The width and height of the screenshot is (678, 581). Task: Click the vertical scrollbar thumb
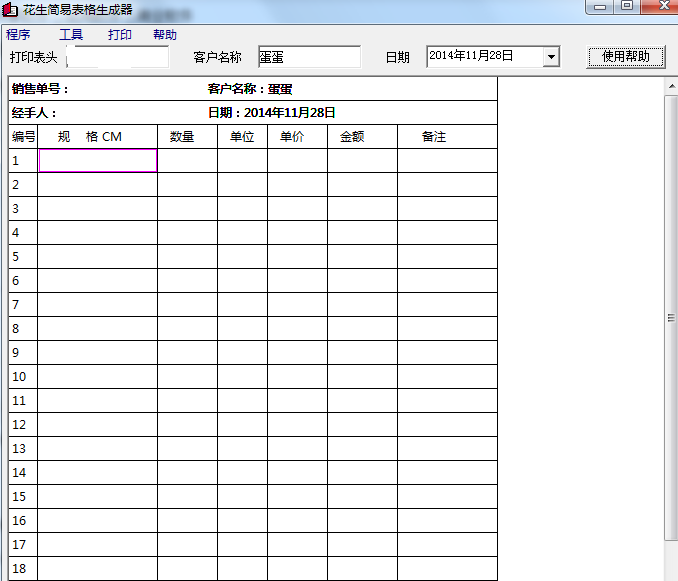click(671, 318)
